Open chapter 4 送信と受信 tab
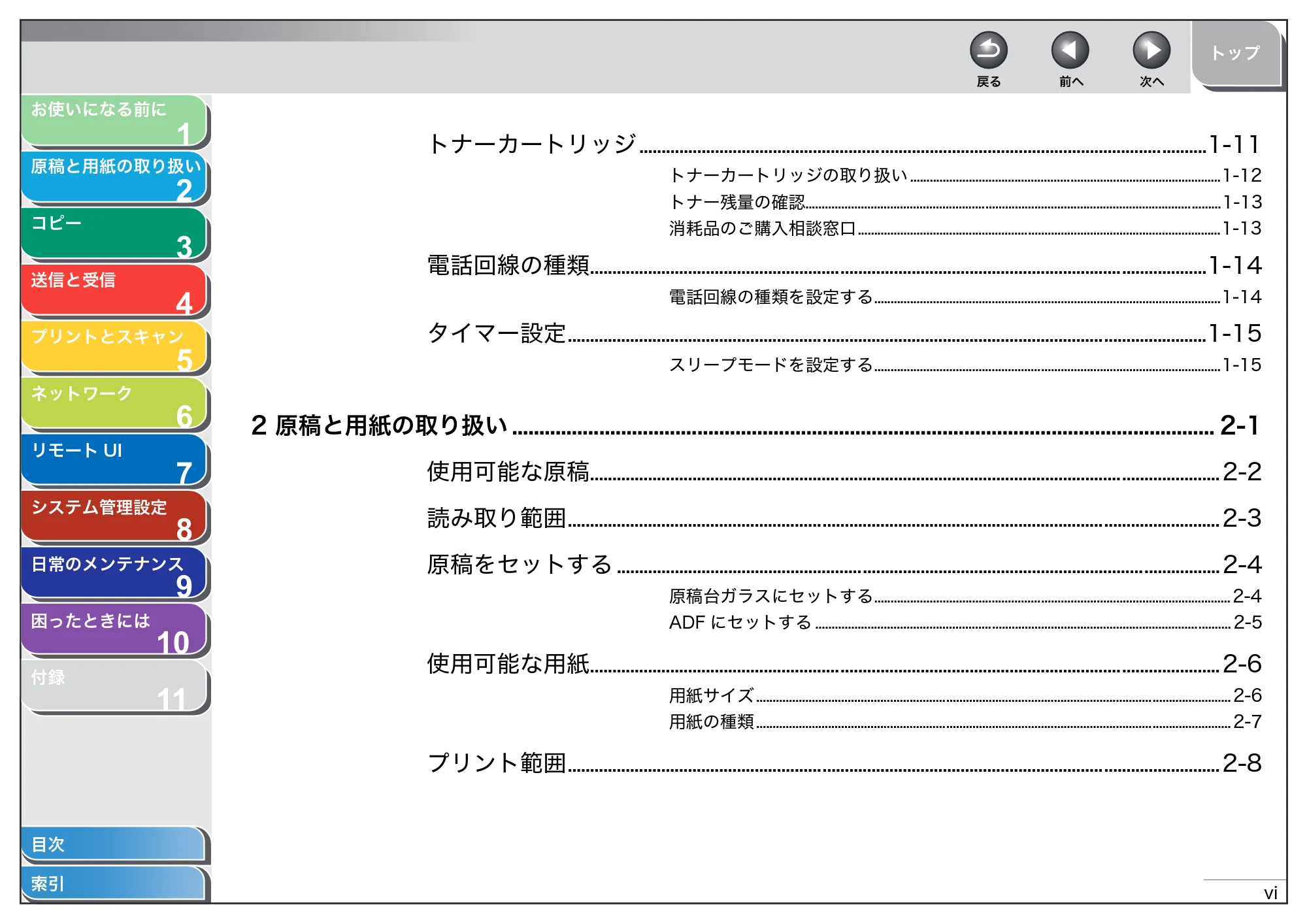The height and width of the screenshot is (924, 1307). point(114,291)
